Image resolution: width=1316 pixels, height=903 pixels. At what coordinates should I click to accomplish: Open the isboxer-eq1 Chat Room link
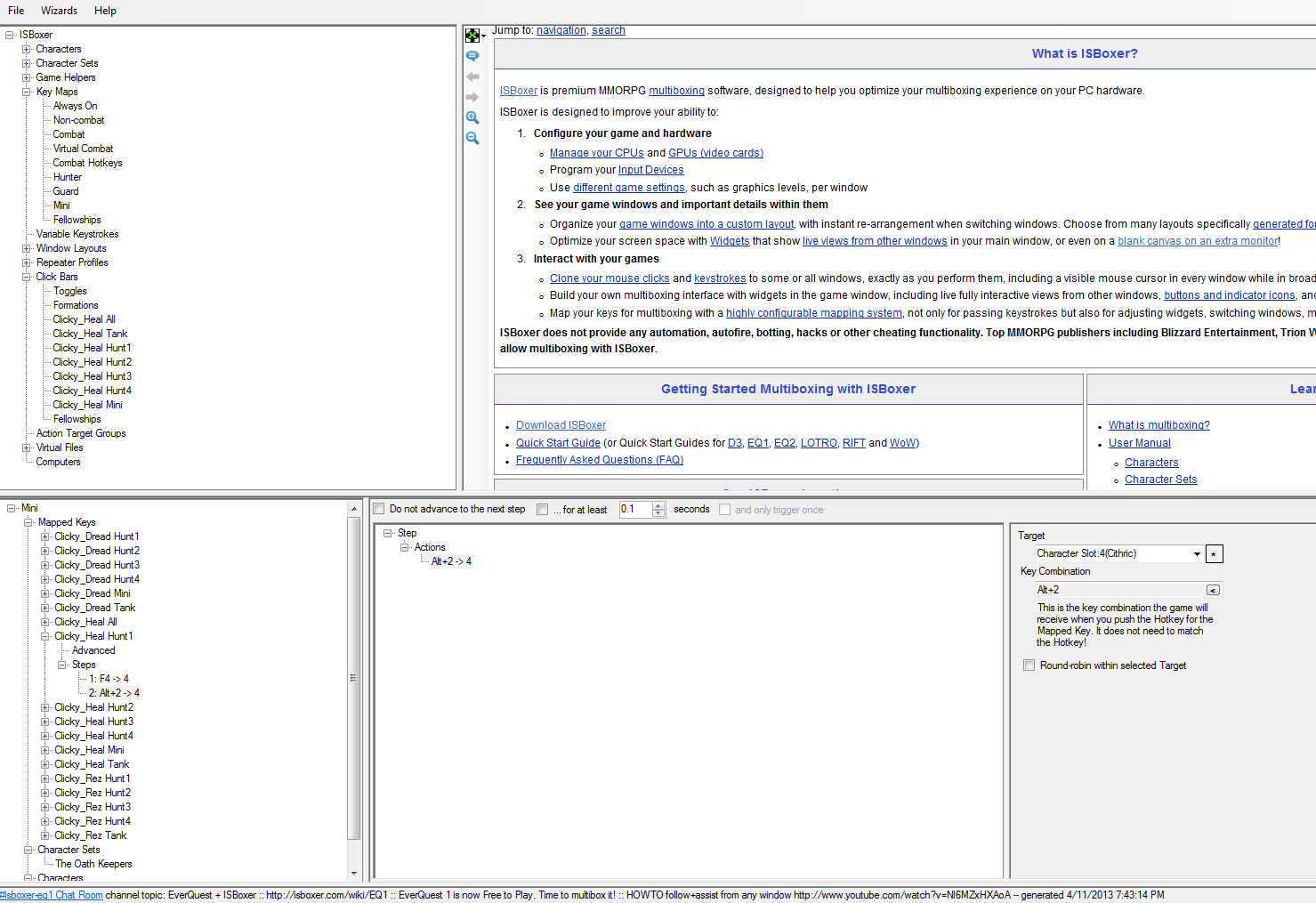[x=52, y=895]
